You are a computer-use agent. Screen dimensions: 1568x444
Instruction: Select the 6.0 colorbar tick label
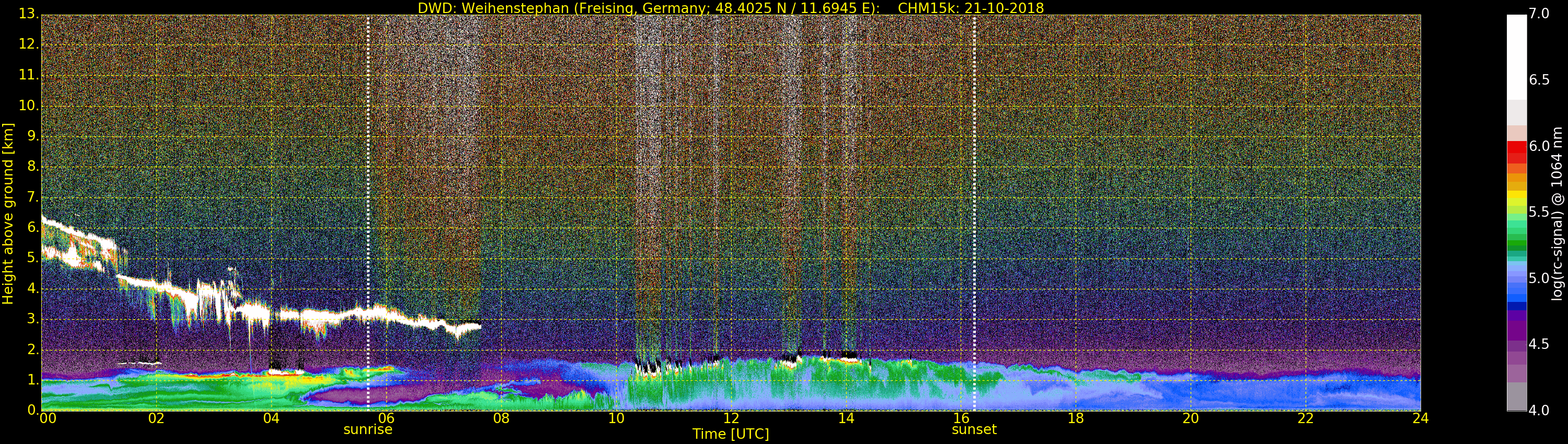(1539, 146)
